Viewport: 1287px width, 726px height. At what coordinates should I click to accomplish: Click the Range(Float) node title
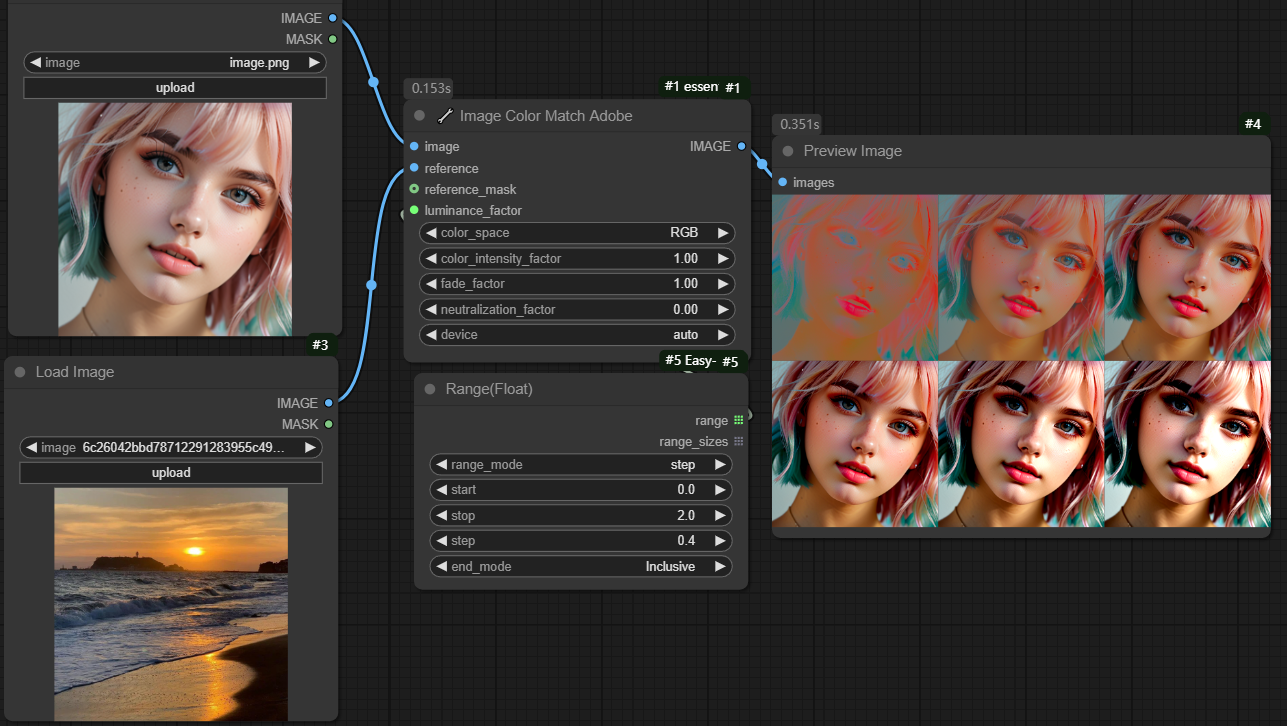(x=489, y=389)
